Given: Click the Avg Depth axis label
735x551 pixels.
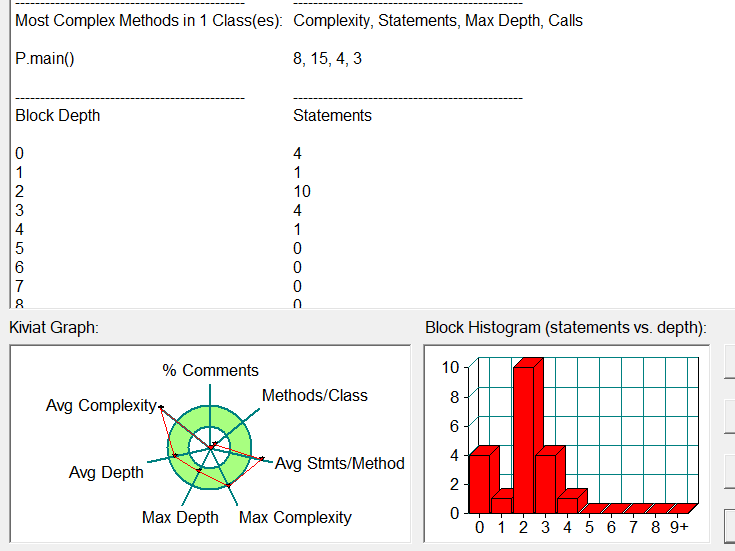Looking at the screenshot, I should click(x=106, y=472).
